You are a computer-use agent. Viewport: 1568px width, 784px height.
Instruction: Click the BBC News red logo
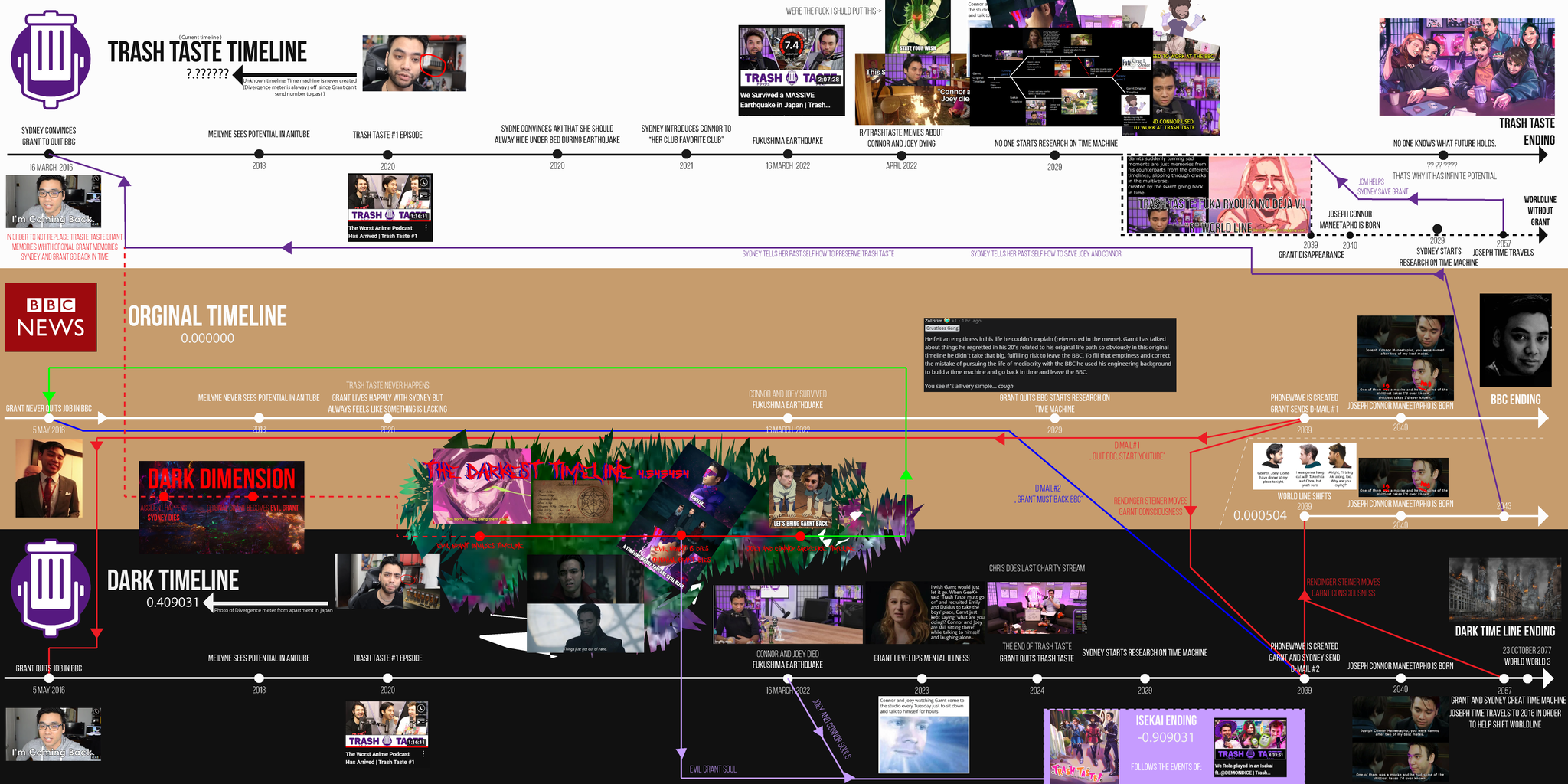(x=51, y=317)
